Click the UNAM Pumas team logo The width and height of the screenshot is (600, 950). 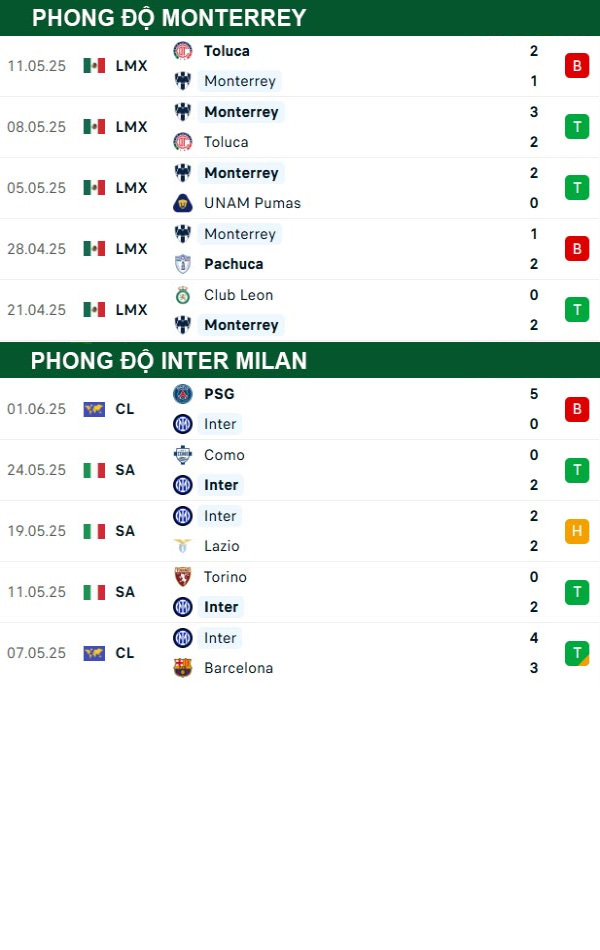coord(183,203)
